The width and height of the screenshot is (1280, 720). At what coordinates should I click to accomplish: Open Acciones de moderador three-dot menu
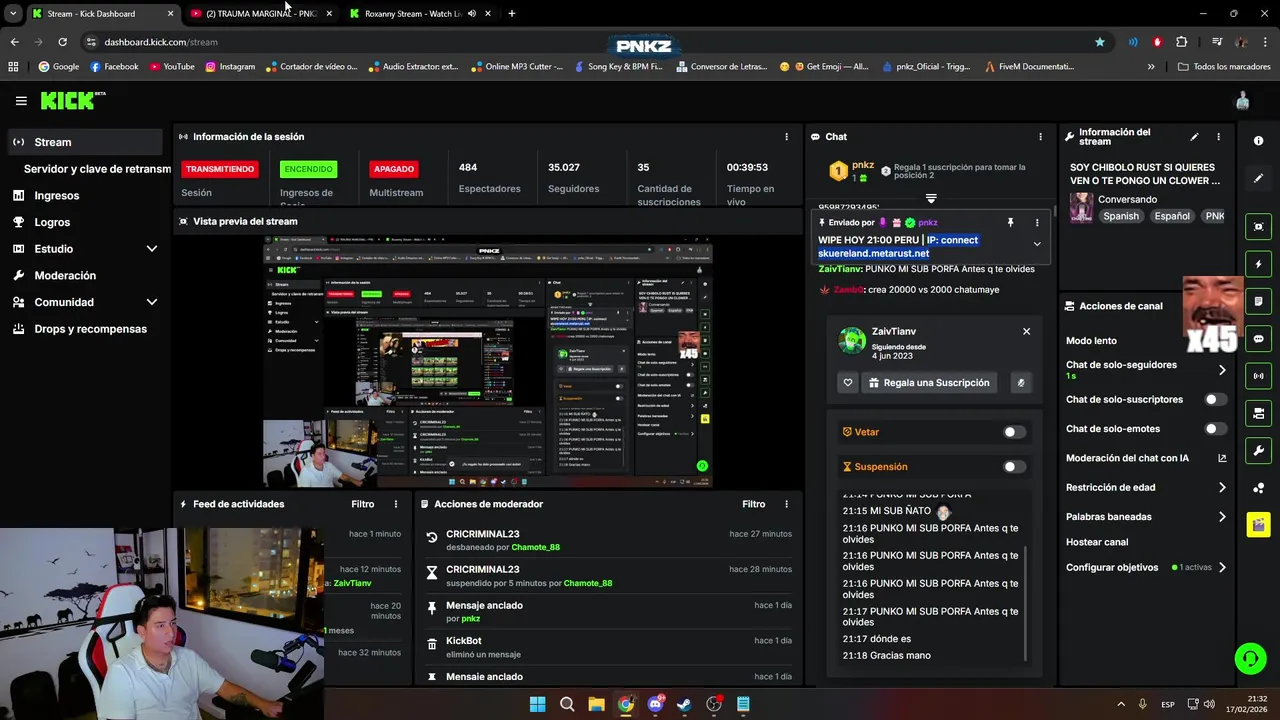coord(786,505)
